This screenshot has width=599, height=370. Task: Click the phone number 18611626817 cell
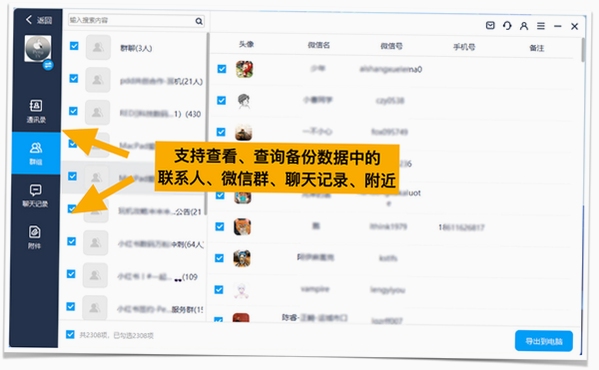[461, 228]
